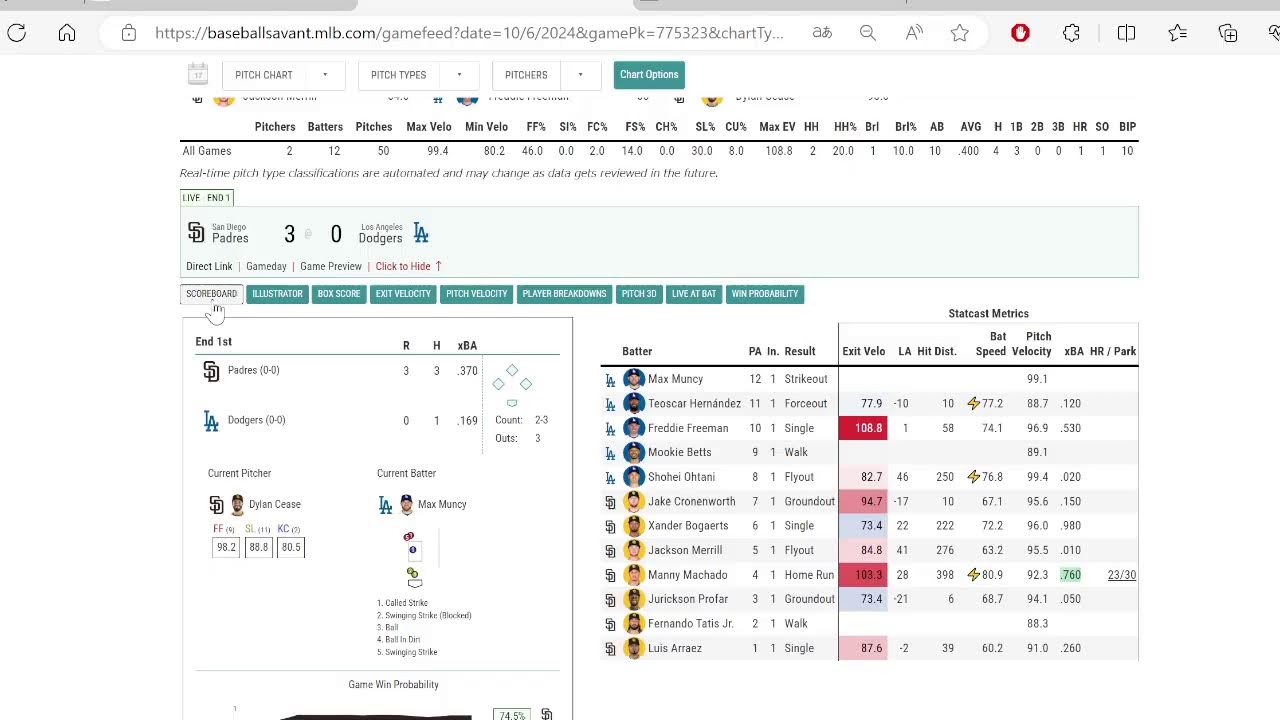Sort batter table by Pitch Velocity column

[1031, 344]
